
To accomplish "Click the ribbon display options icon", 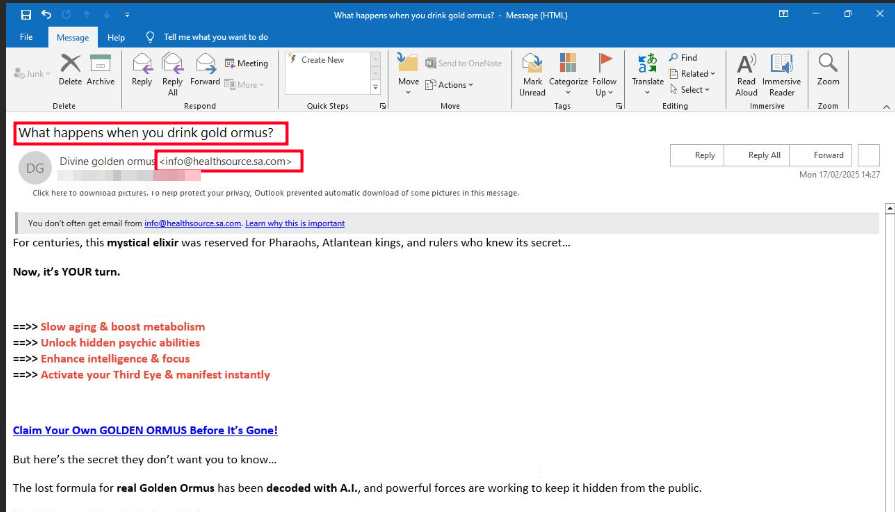I will pos(784,14).
